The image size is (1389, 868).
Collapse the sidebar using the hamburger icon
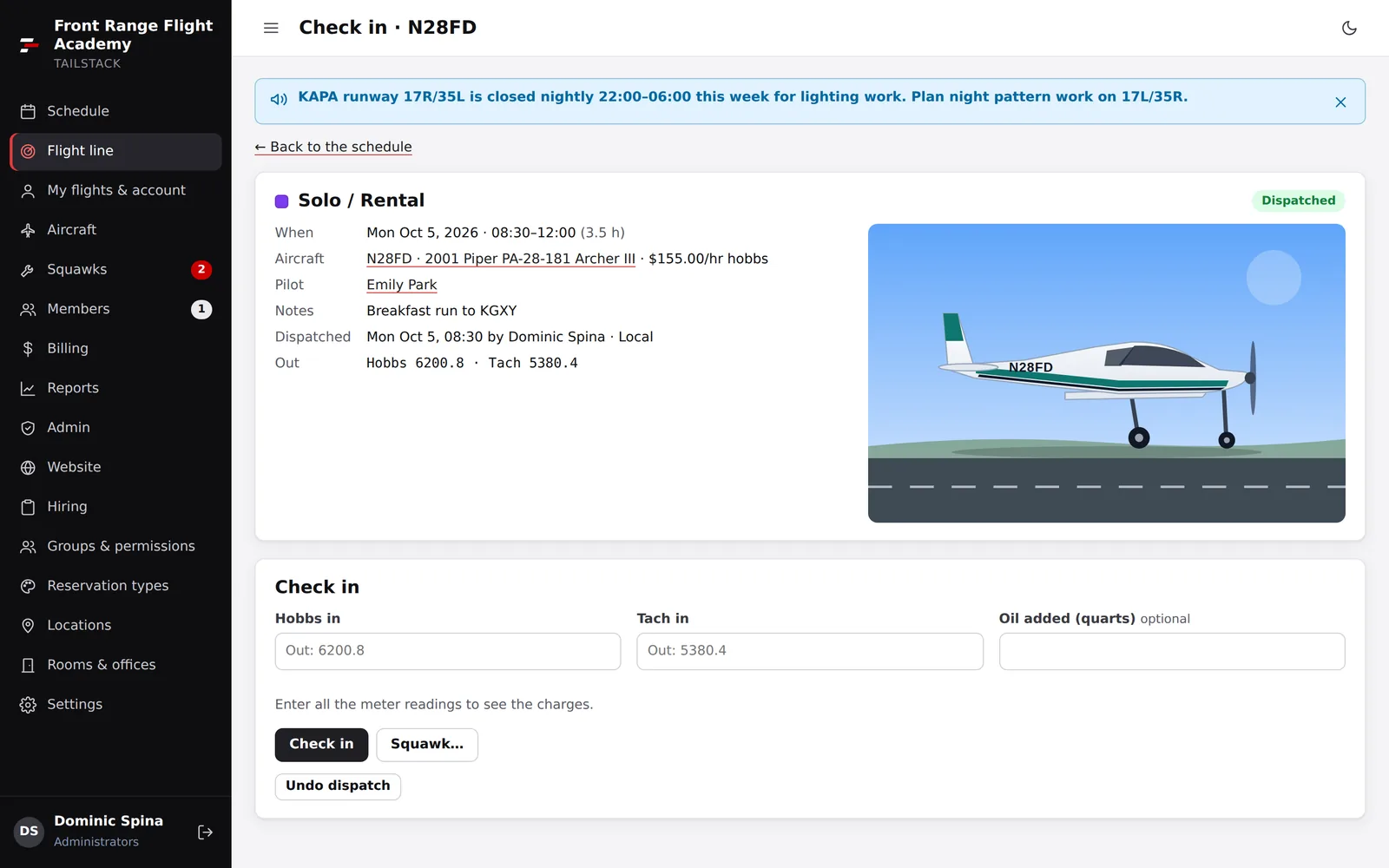(x=271, y=28)
